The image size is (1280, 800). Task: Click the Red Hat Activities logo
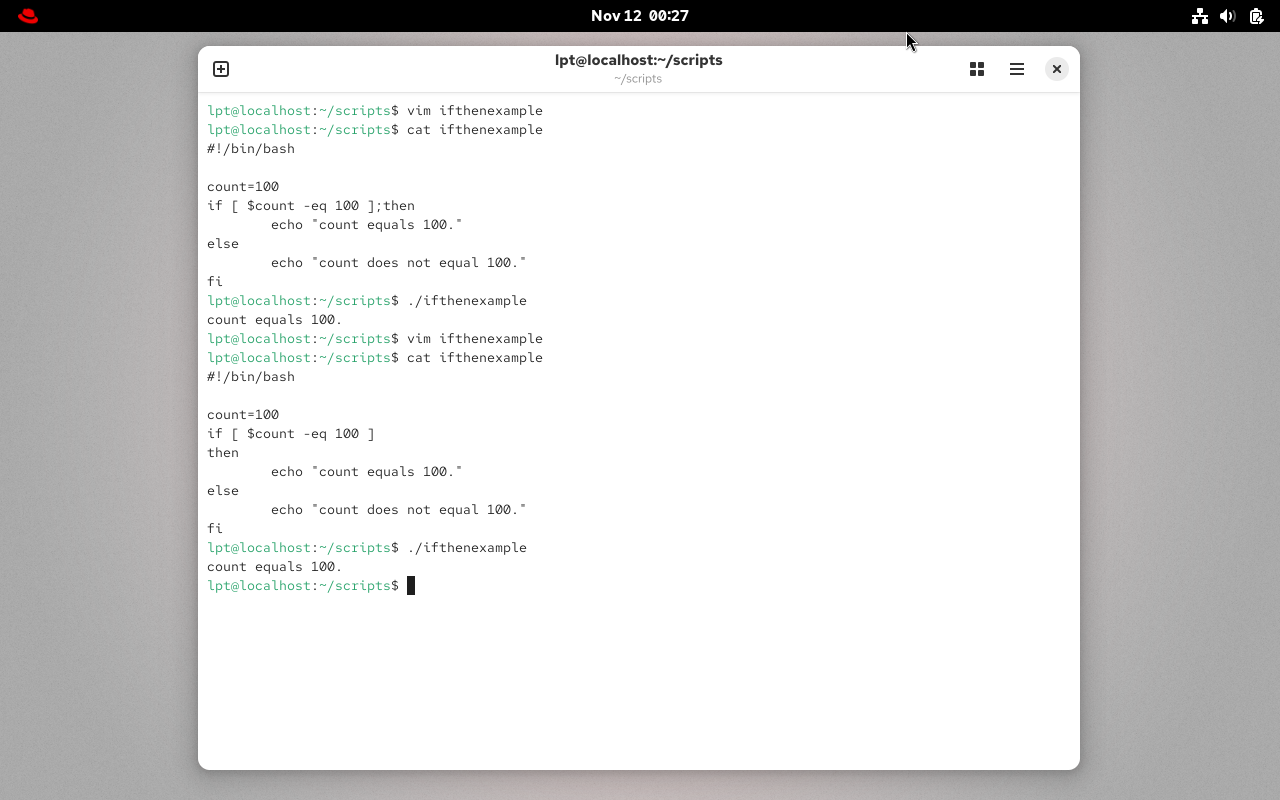28,16
